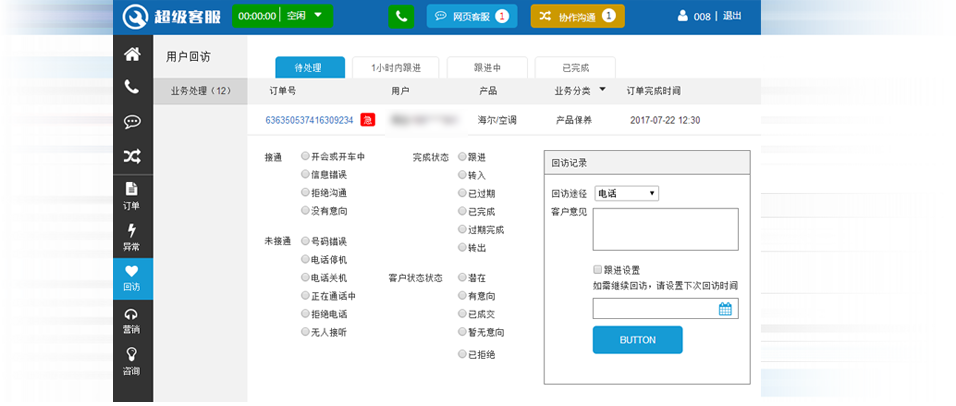
Task: Select the 开会或开车中 radio option
Action: click(x=304, y=157)
